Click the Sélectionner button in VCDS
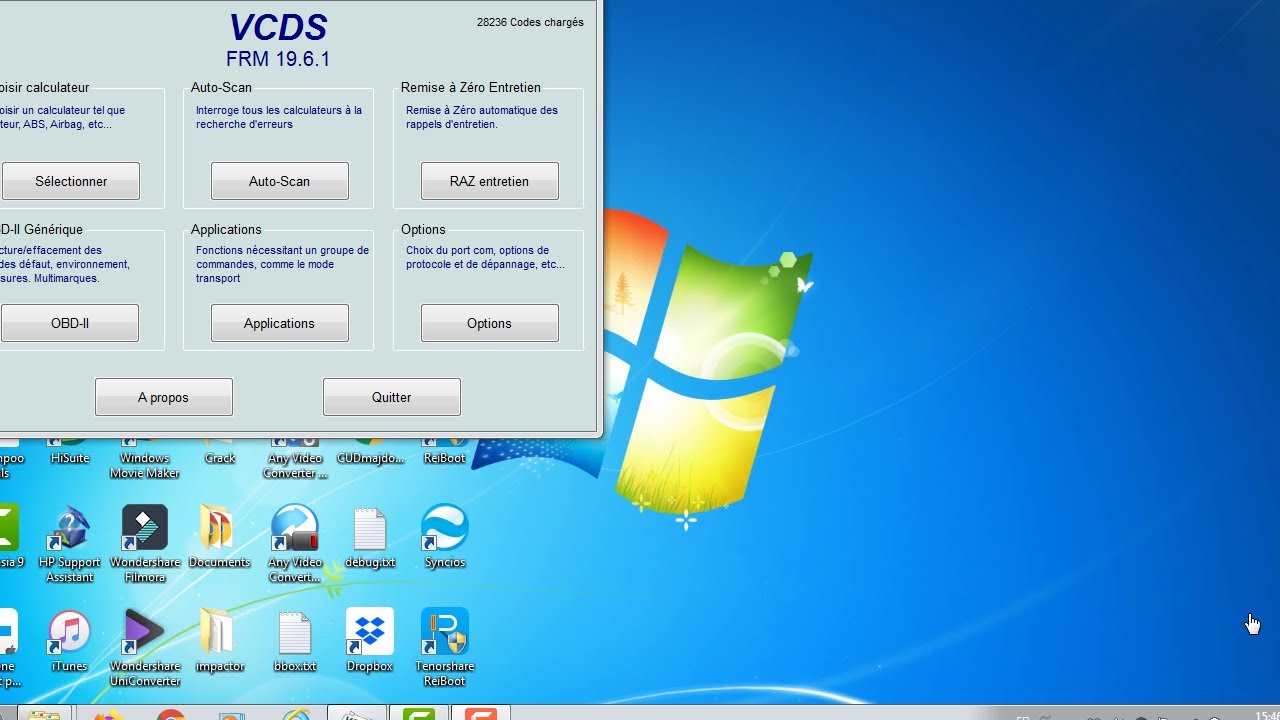Viewport: 1280px width, 720px height. click(71, 181)
